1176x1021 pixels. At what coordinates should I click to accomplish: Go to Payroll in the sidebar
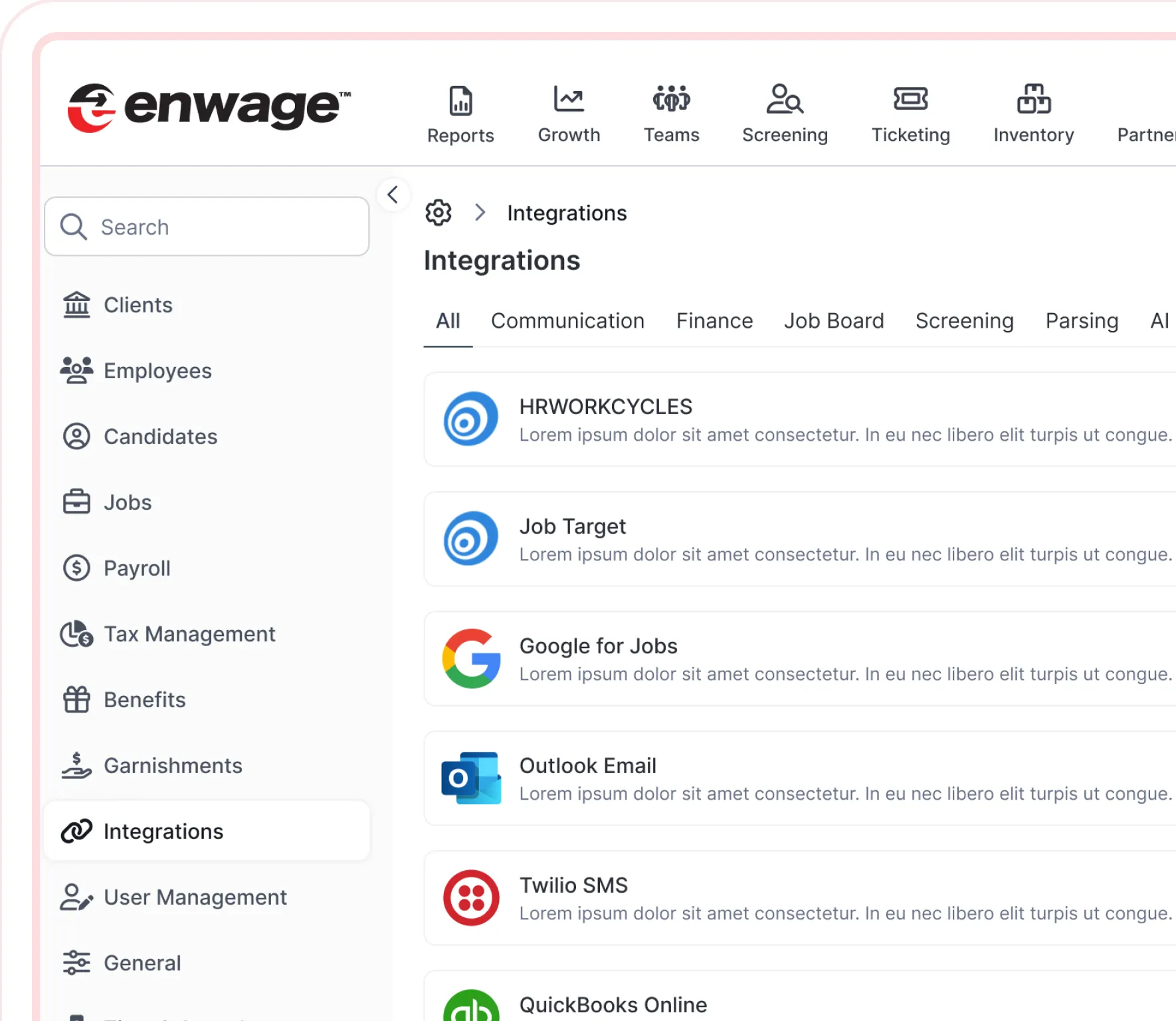coord(137,568)
